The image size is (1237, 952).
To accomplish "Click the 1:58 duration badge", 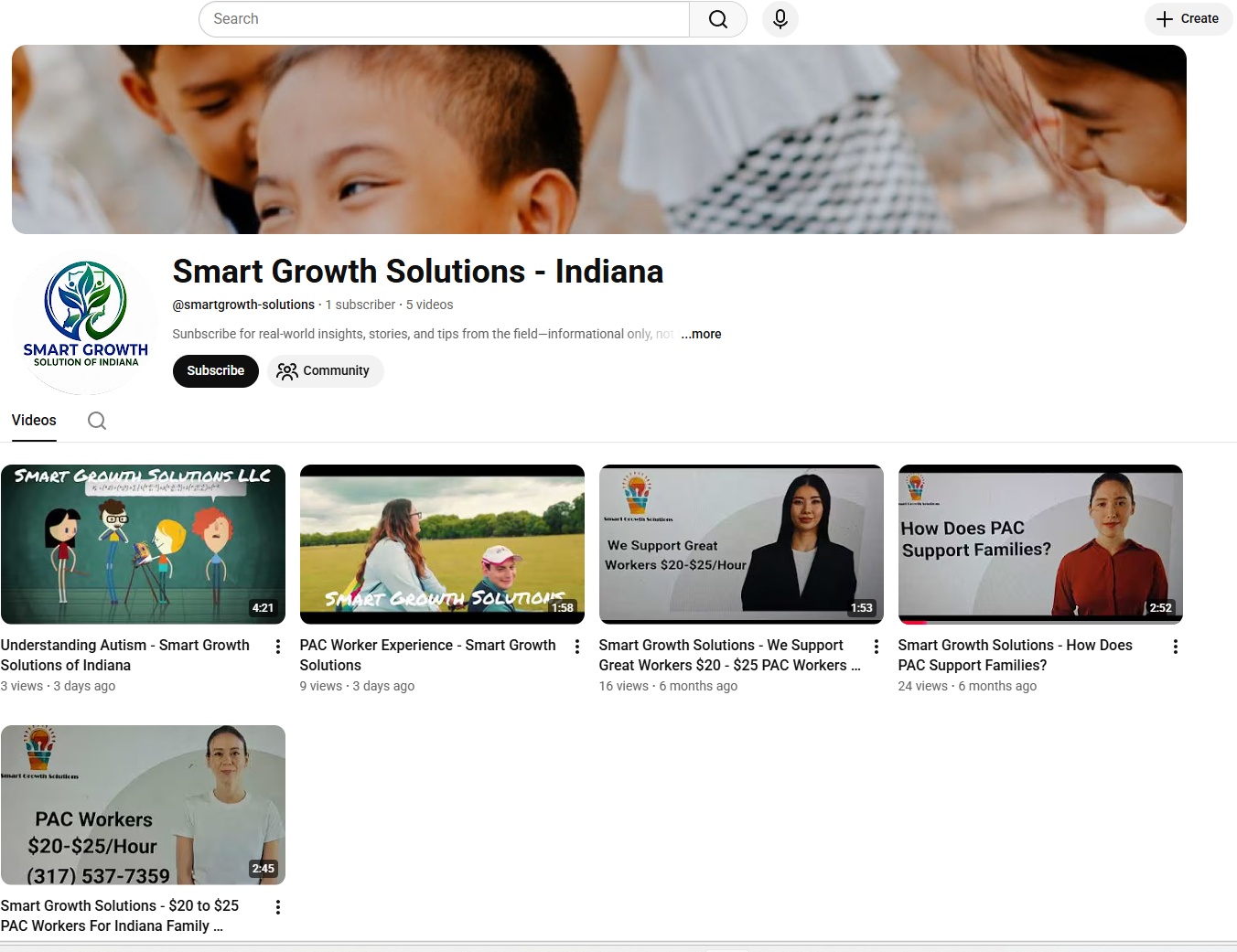I will (563, 608).
